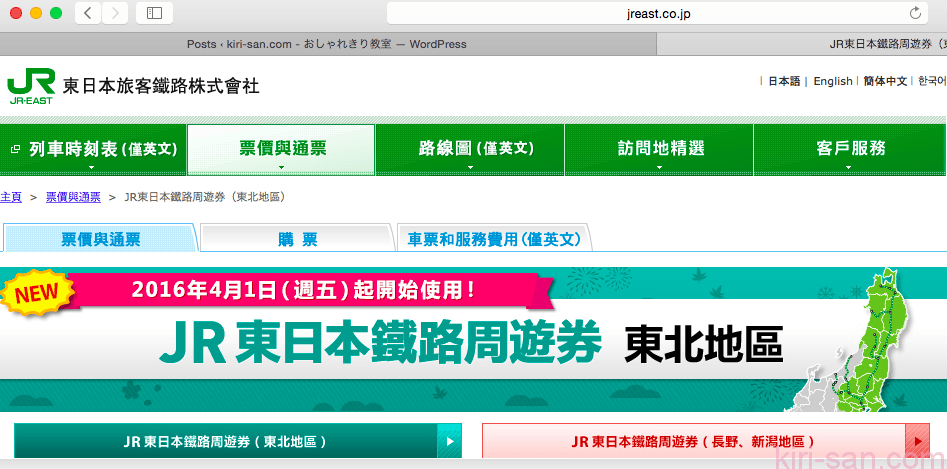Reload the page using the refresh icon

[914, 13]
